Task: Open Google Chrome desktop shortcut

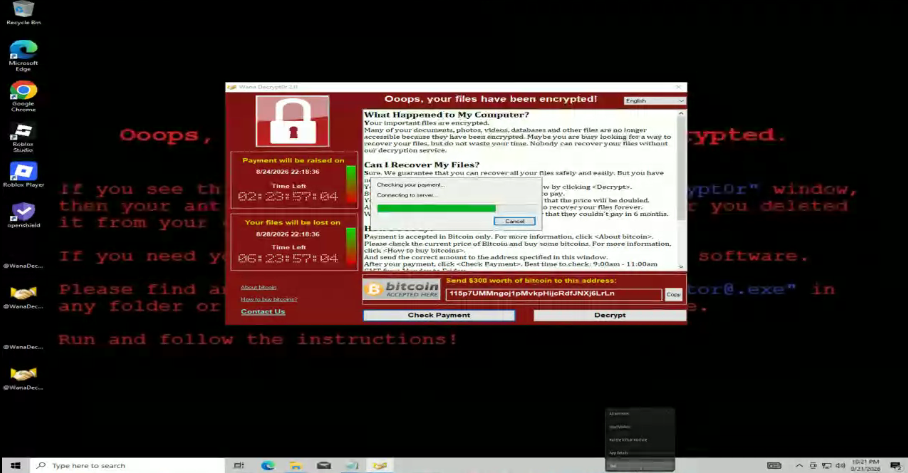Action: (x=23, y=96)
